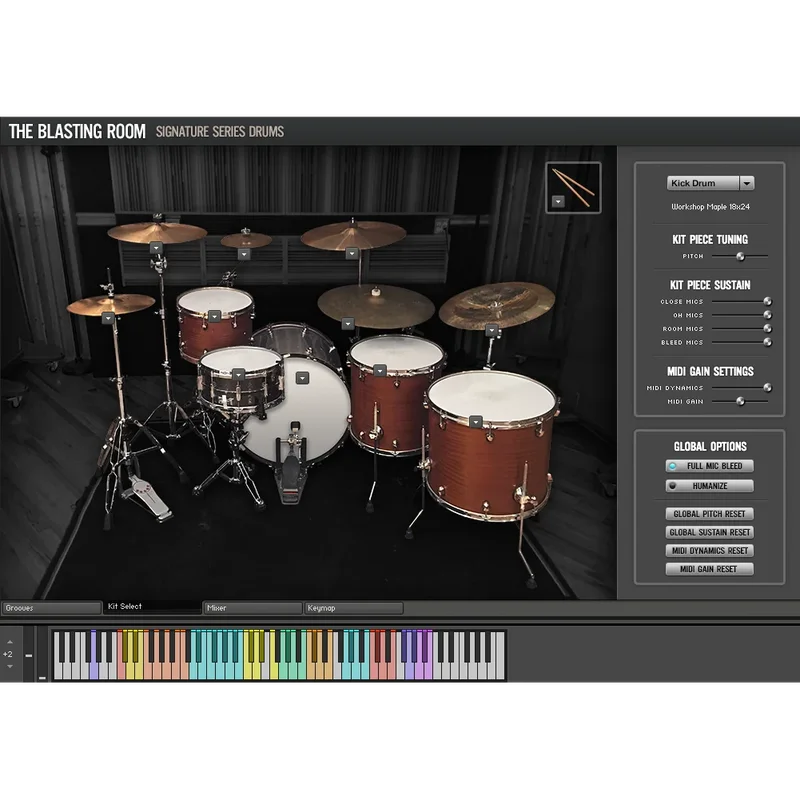This screenshot has height=800, width=800.
Task: Click the MIDI Dynamics slider knob
Action: pos(767,388)
